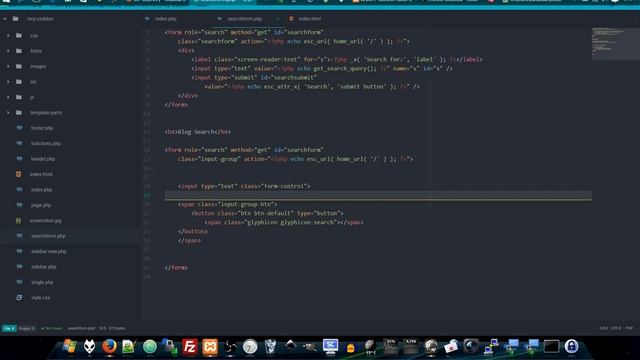Click the fonts folder icon
This screenshot has height=360, width=640.
pos(19,51)
